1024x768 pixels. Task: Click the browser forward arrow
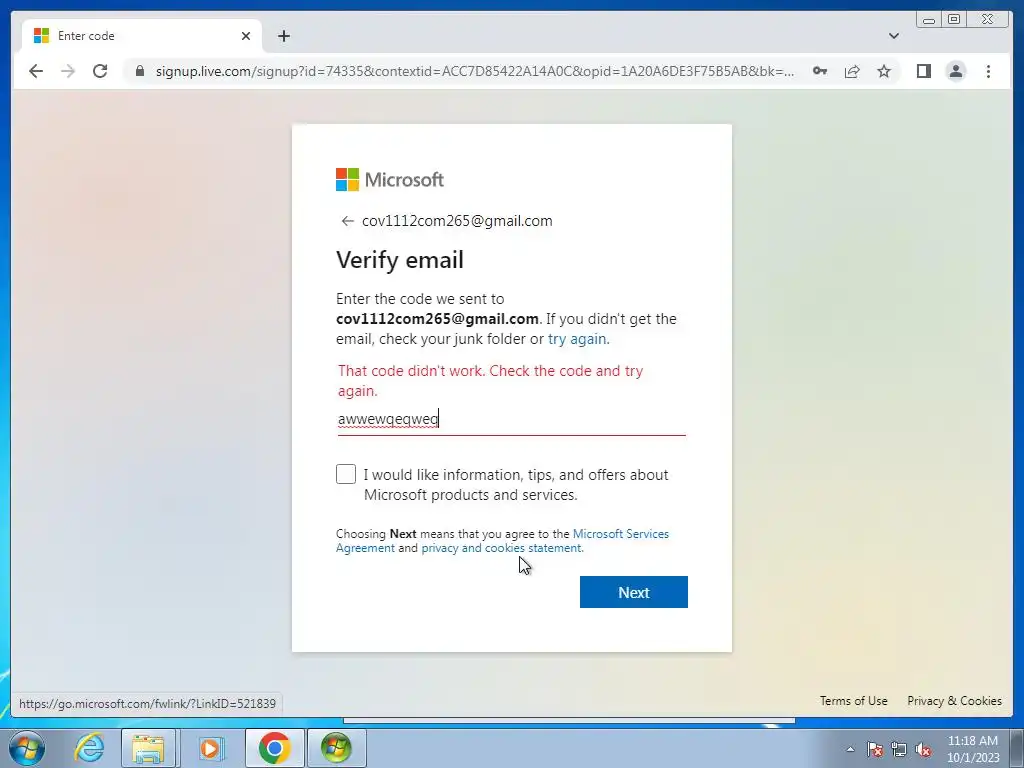click(x=68, y=71)
